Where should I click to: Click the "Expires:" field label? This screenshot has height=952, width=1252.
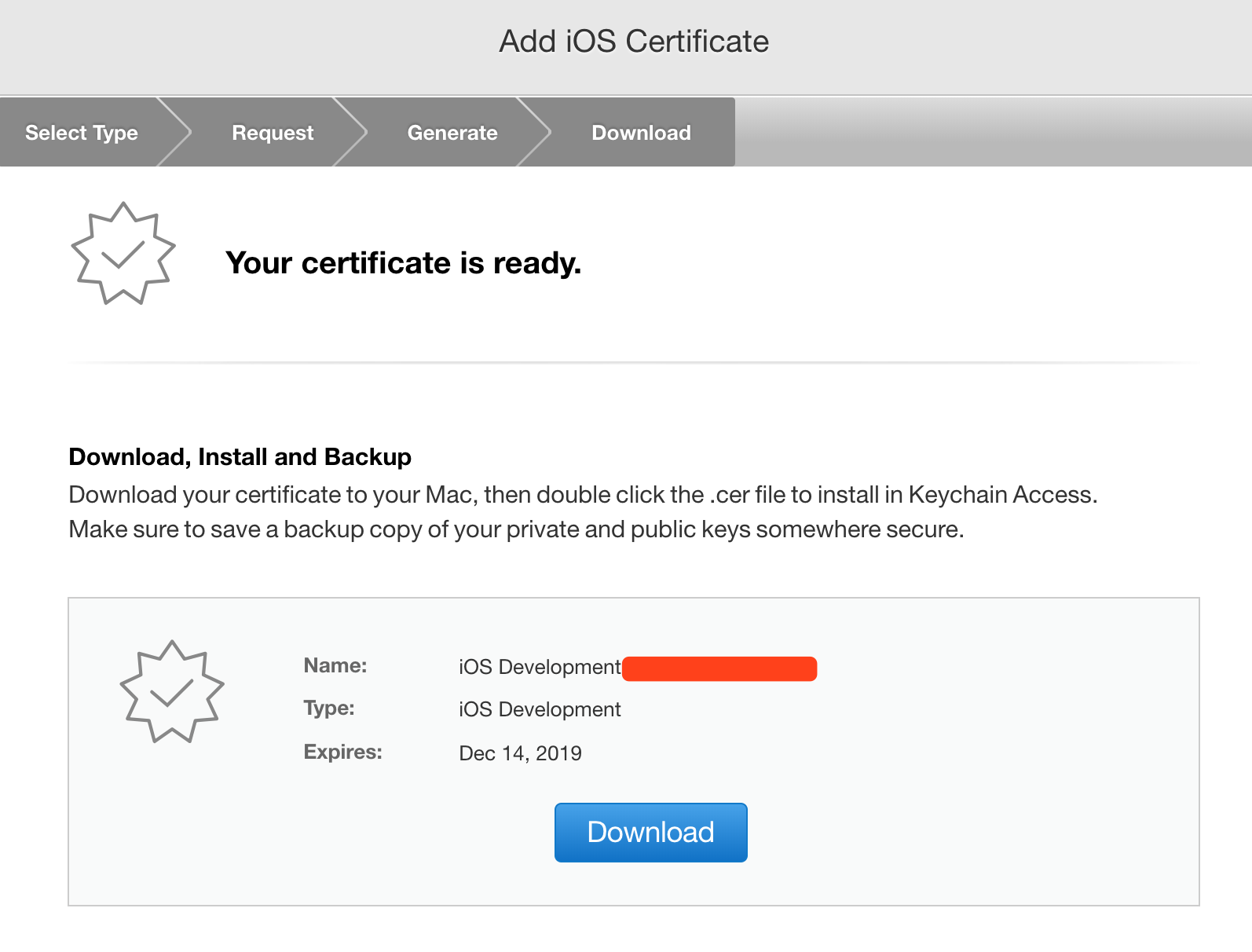coord(342,752)
